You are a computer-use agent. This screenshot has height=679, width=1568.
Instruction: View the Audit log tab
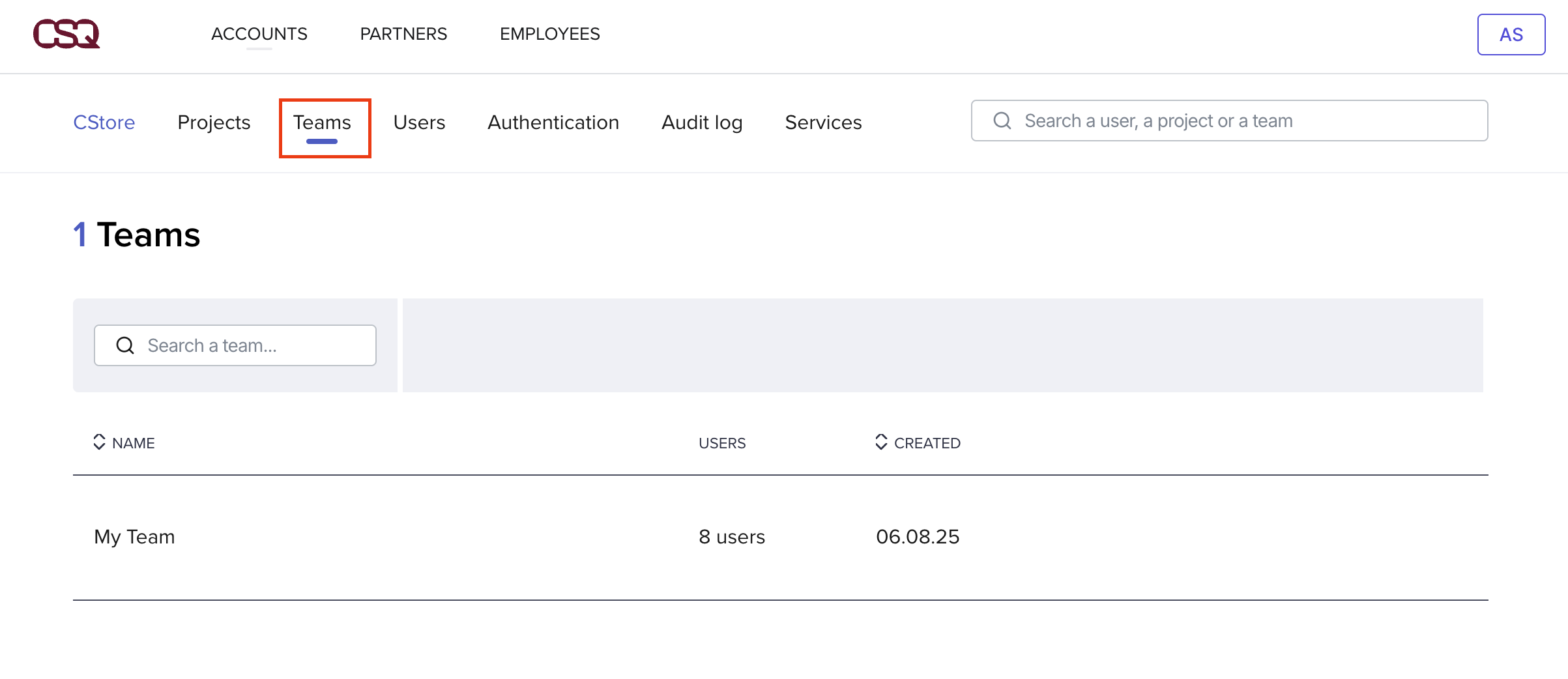702,123
